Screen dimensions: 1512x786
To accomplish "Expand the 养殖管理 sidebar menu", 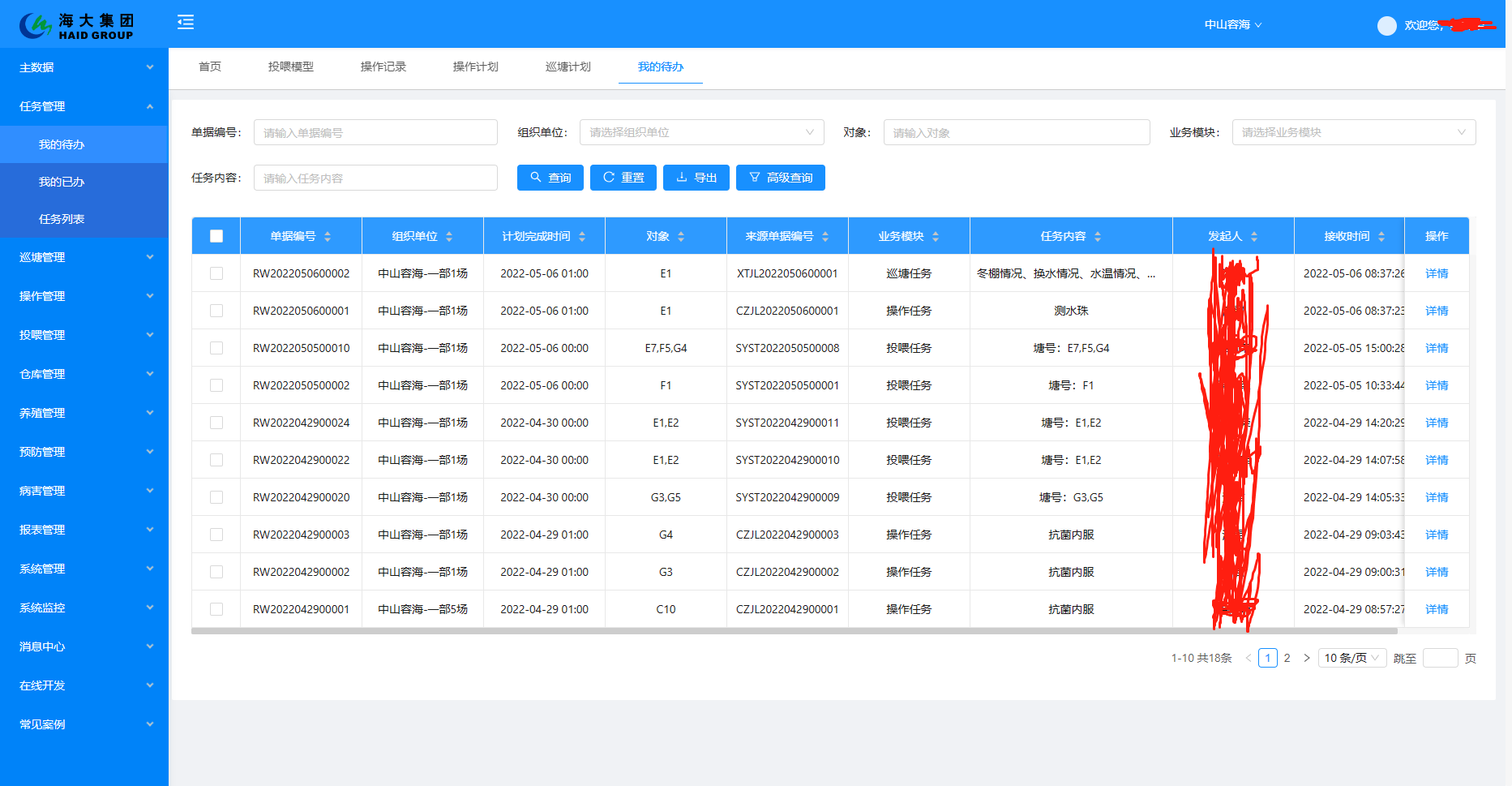I will click(x=84, y=413).
